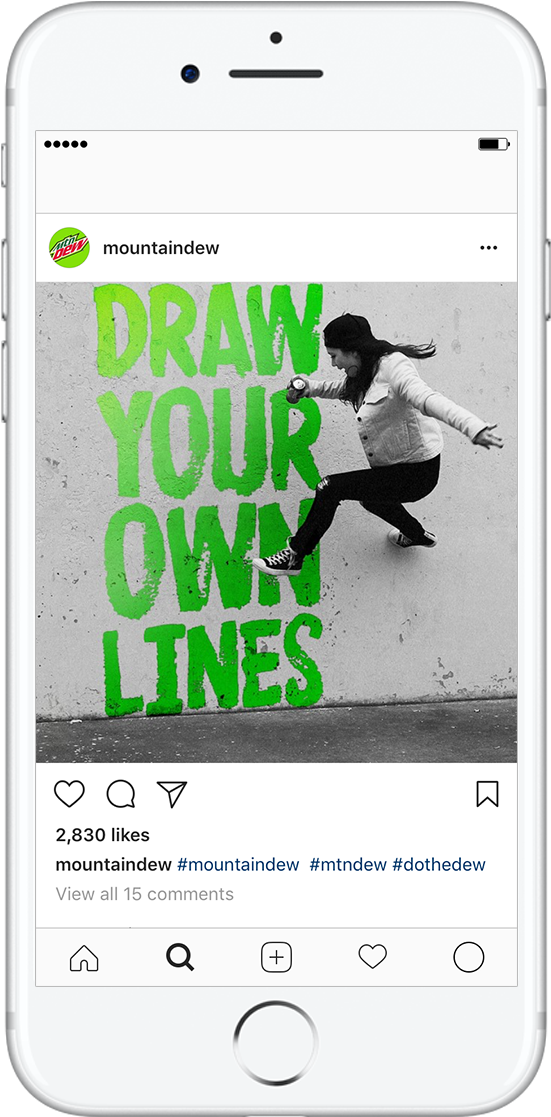Viewport: 551px width, 1117px height.
Task: Open the mountaindew profile picture
Action: click(69, 248)
